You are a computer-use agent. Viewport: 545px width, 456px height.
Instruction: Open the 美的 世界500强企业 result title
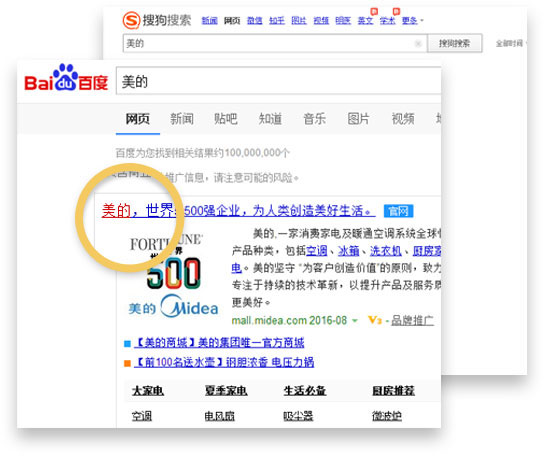tap(238, 211)
